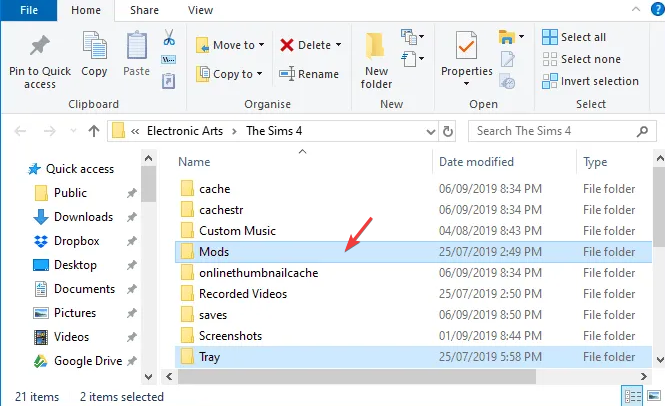The width and height of the screenshot is (665, 406).
Task: Click the Copy icon in Clipboard group
Action: [94, 45]
